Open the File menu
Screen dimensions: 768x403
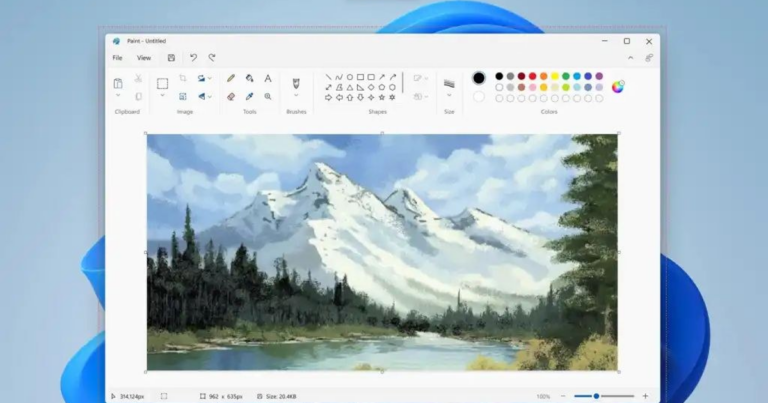point(118,58)
